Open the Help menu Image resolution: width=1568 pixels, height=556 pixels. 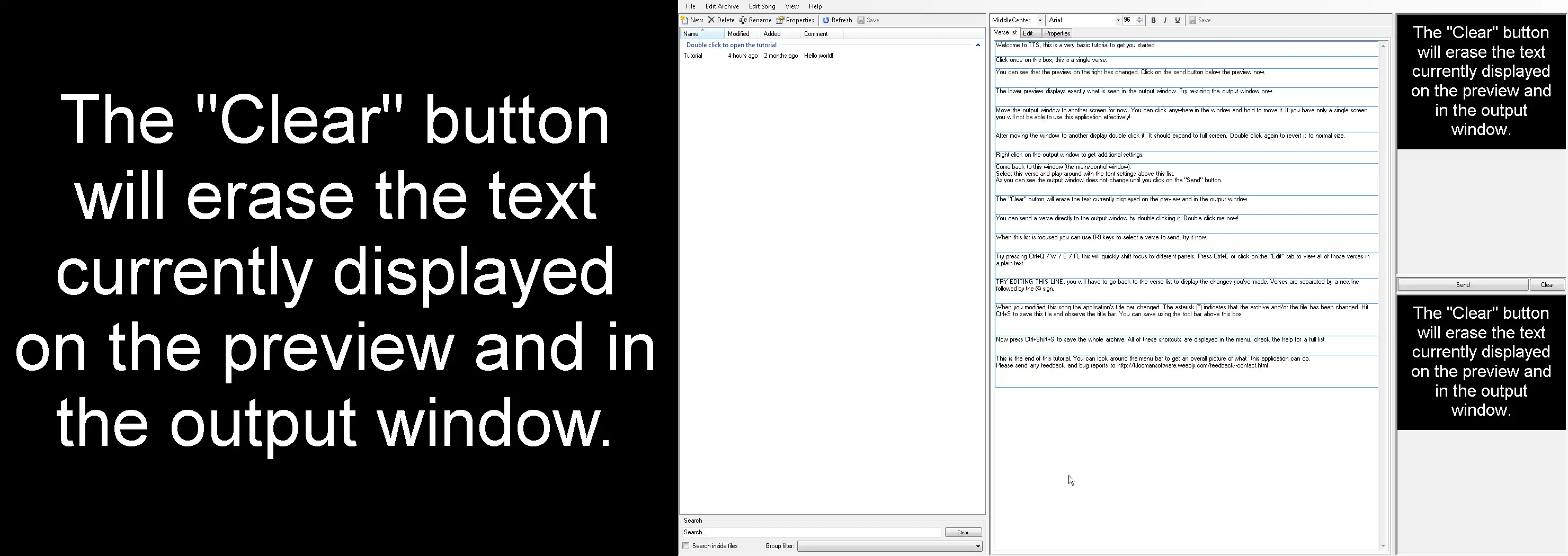pyautogui.click(x=815, y=6)
